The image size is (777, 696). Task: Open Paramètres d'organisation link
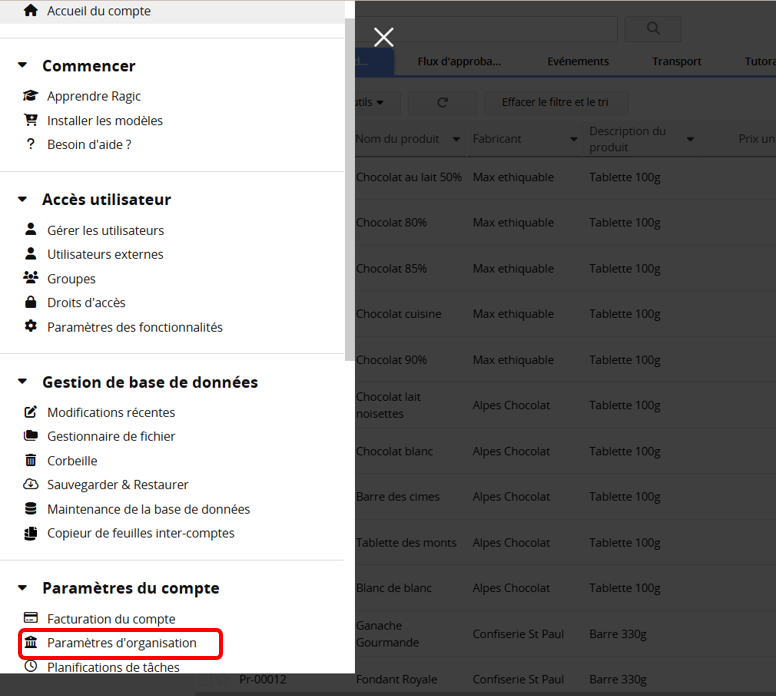[121, 643]
